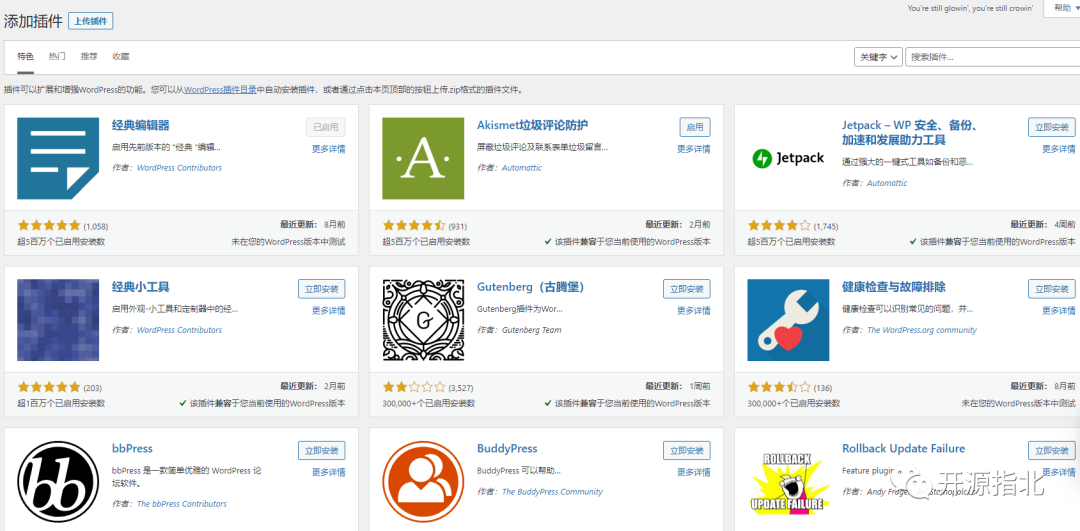Open the Jetpack plugin title link
Screen dimensions: 1080x531
(x=911, y=133)
